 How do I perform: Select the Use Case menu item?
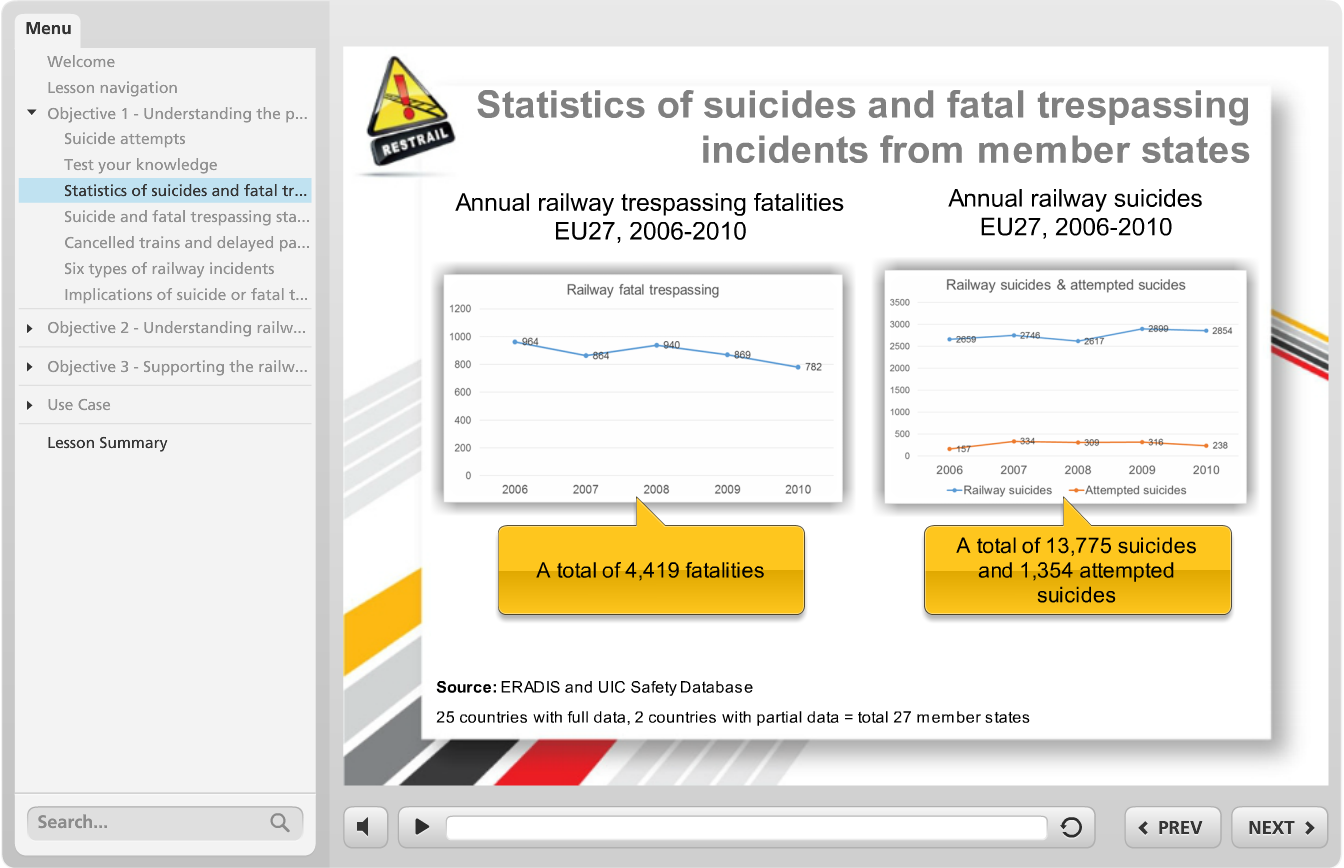(x=79, y=405)
